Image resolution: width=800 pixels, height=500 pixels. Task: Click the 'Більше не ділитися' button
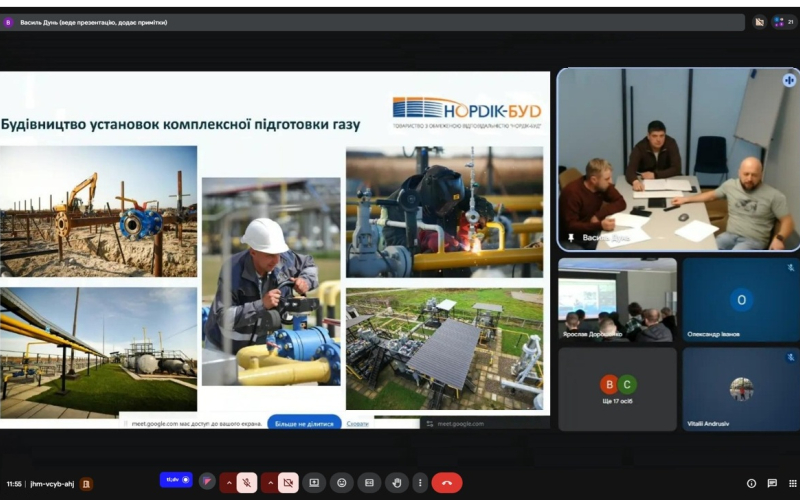pos(304,423)
